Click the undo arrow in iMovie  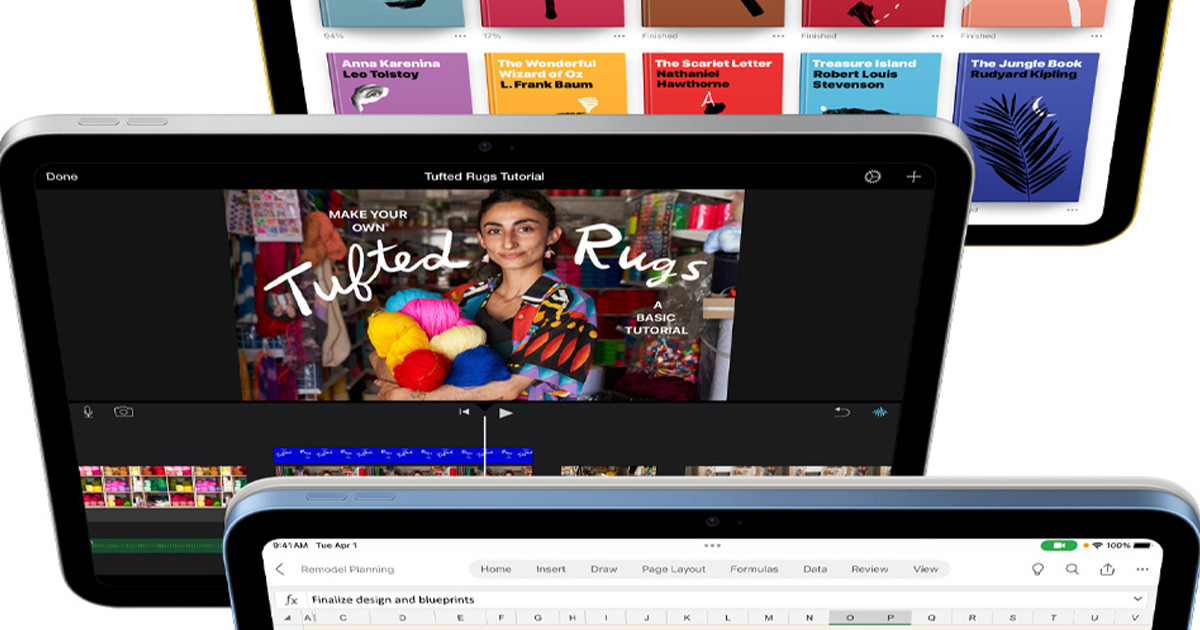(x=843, y=412)
